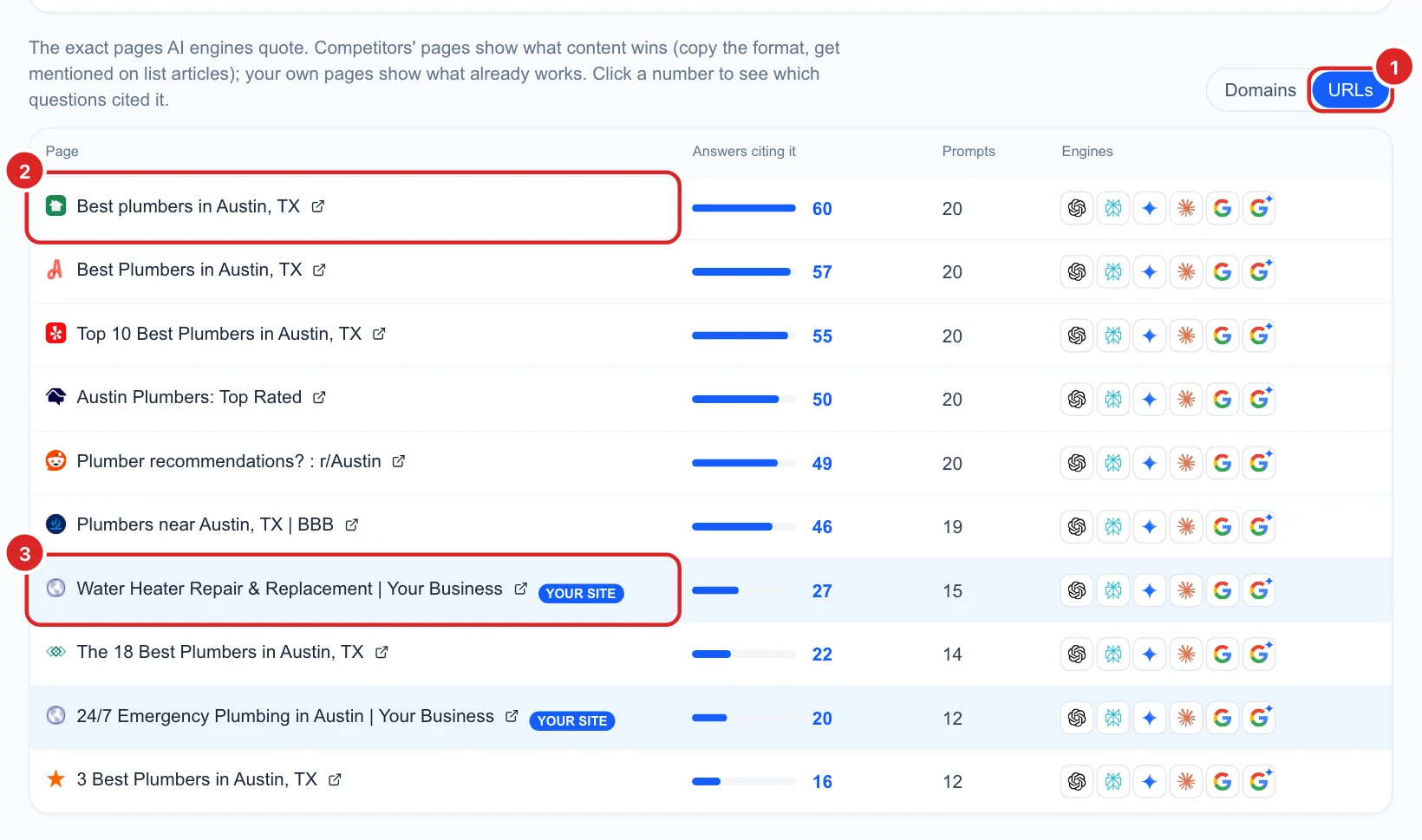Click Claude icon in 3 Best Plumbers row

[x=1186, y=782]
